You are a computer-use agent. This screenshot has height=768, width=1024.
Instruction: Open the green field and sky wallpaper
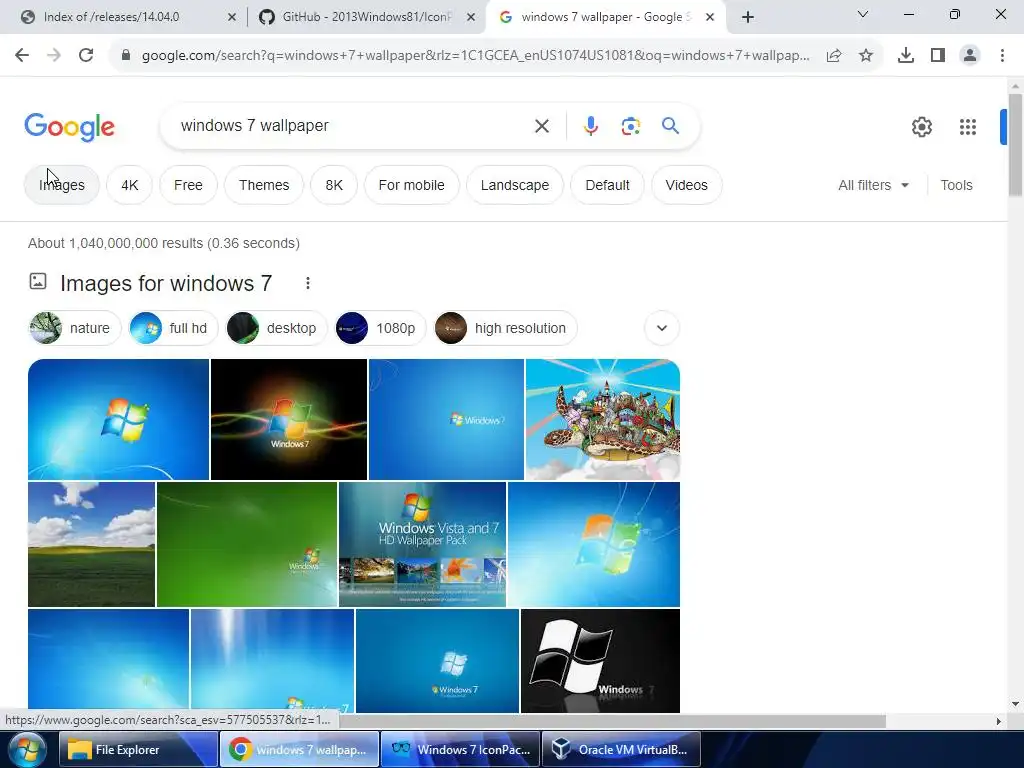91,545
